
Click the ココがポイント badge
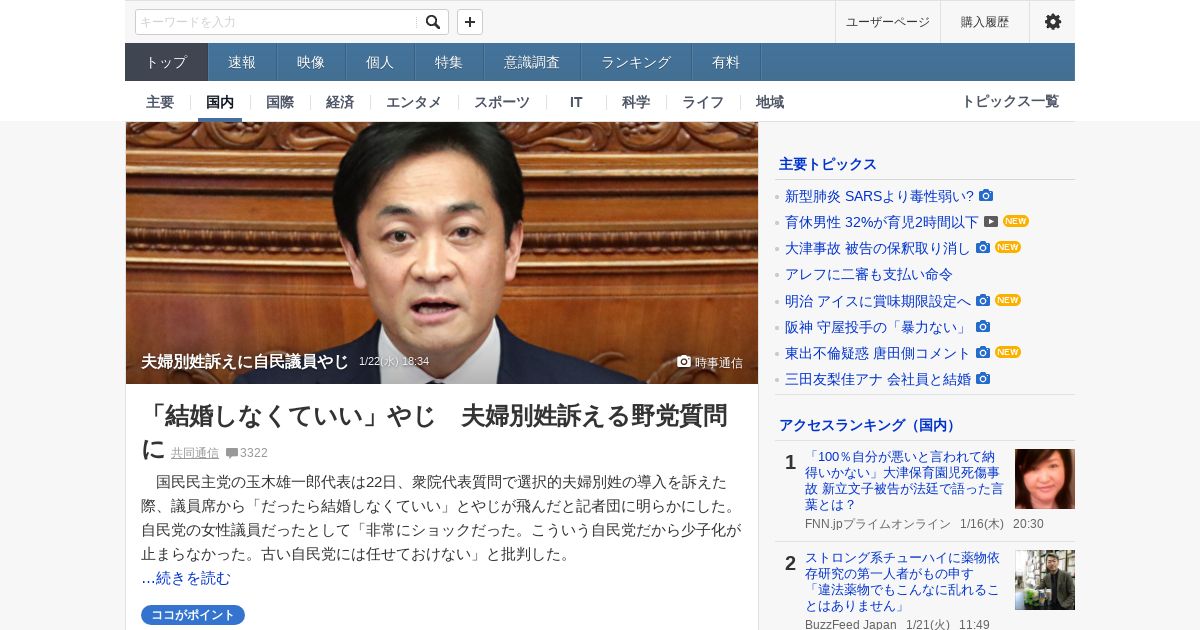pos(193,615)
